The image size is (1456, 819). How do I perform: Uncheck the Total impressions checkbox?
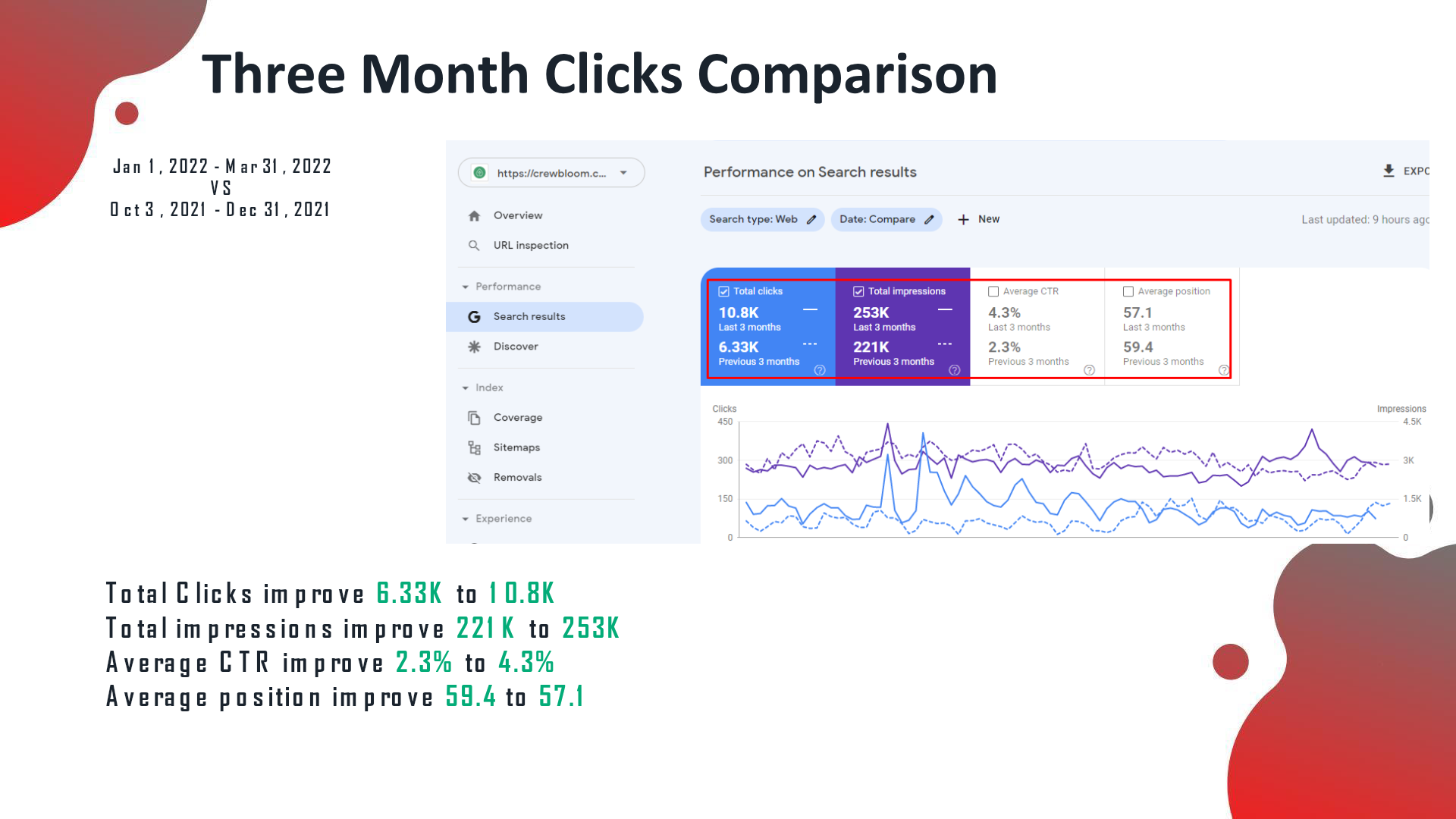tap(858, 292)
